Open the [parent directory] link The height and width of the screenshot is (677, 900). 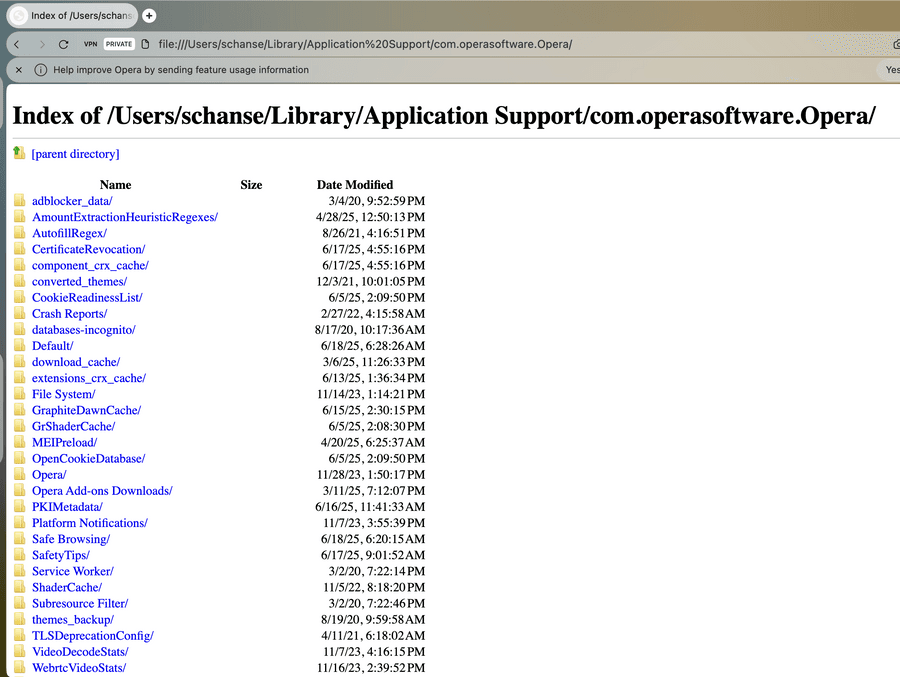[x=75, y=154]
